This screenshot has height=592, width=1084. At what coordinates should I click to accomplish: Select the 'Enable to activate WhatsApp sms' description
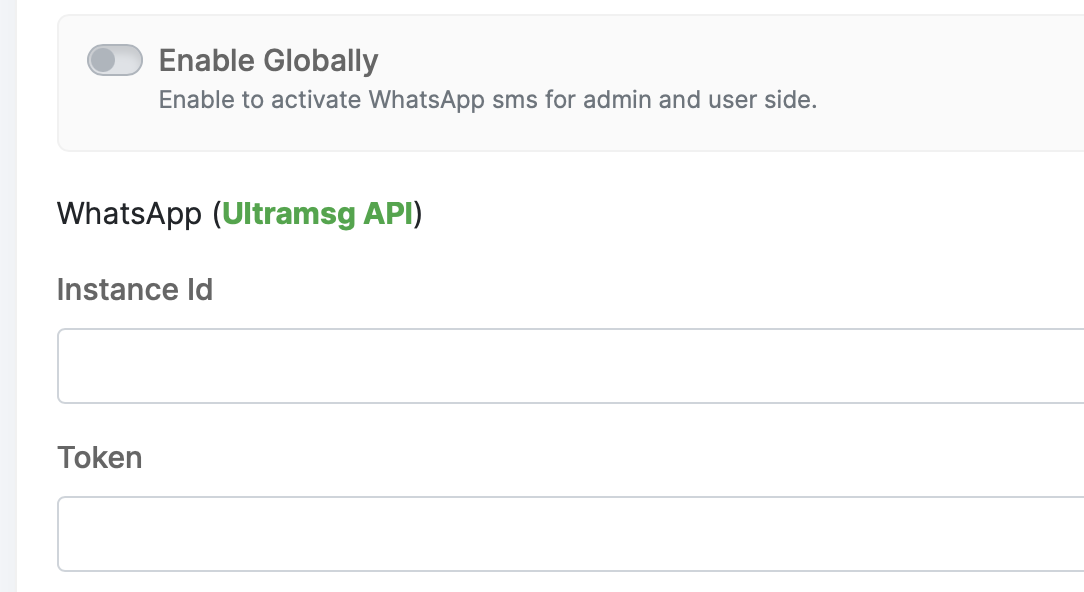(488, 100)
